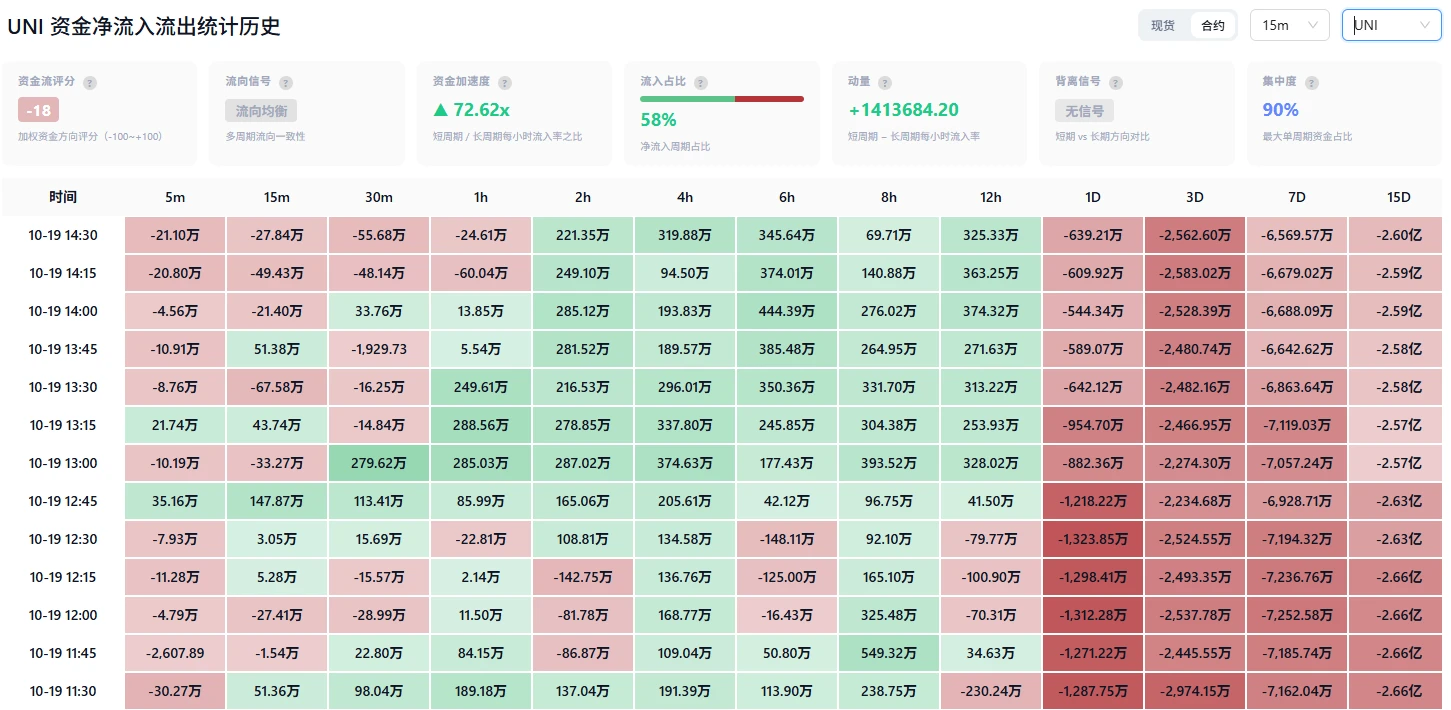Click the +1413684.20 momentum value

pyautogui.click(x=903, y=110)
